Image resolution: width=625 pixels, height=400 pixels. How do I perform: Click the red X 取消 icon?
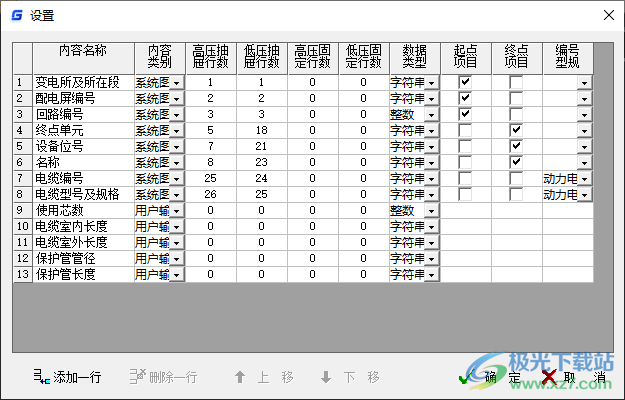(549, 377)
